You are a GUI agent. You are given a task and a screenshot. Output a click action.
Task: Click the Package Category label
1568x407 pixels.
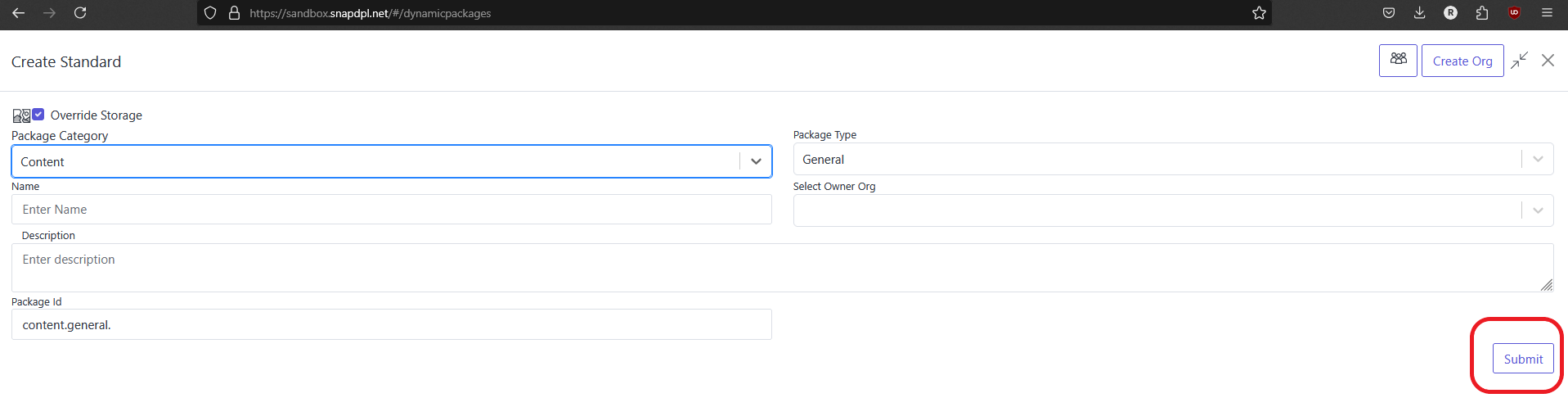tap(60, 136)
